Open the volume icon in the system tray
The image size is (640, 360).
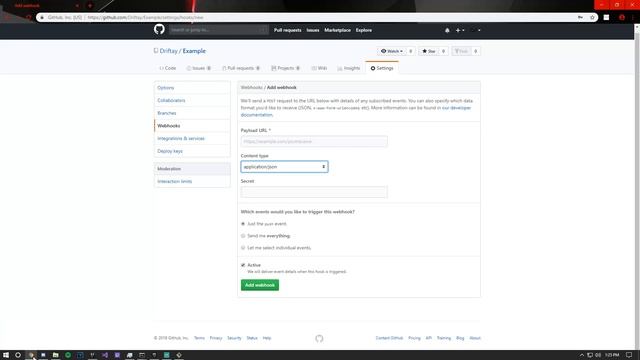[598, 355]
